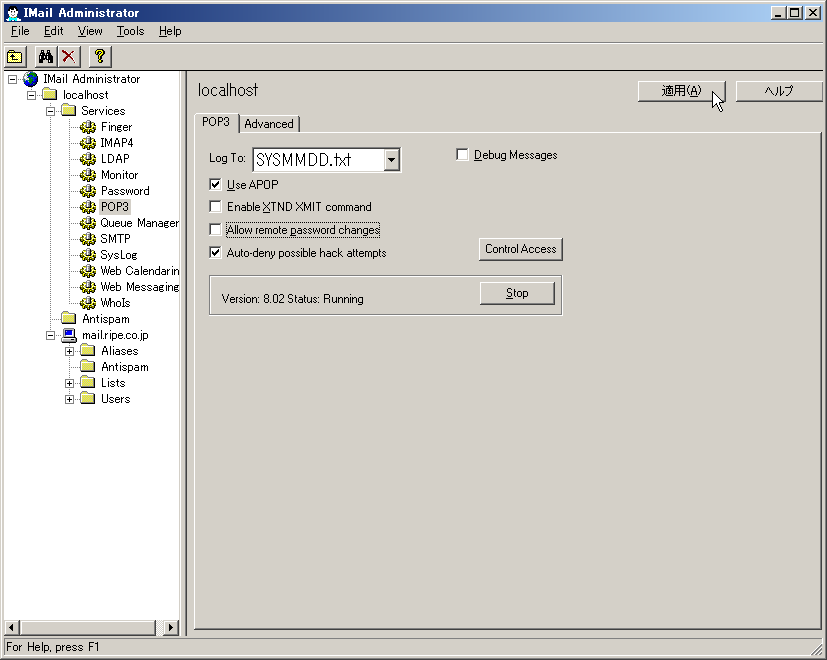Enable the Debug Messages checkbox

462,155
